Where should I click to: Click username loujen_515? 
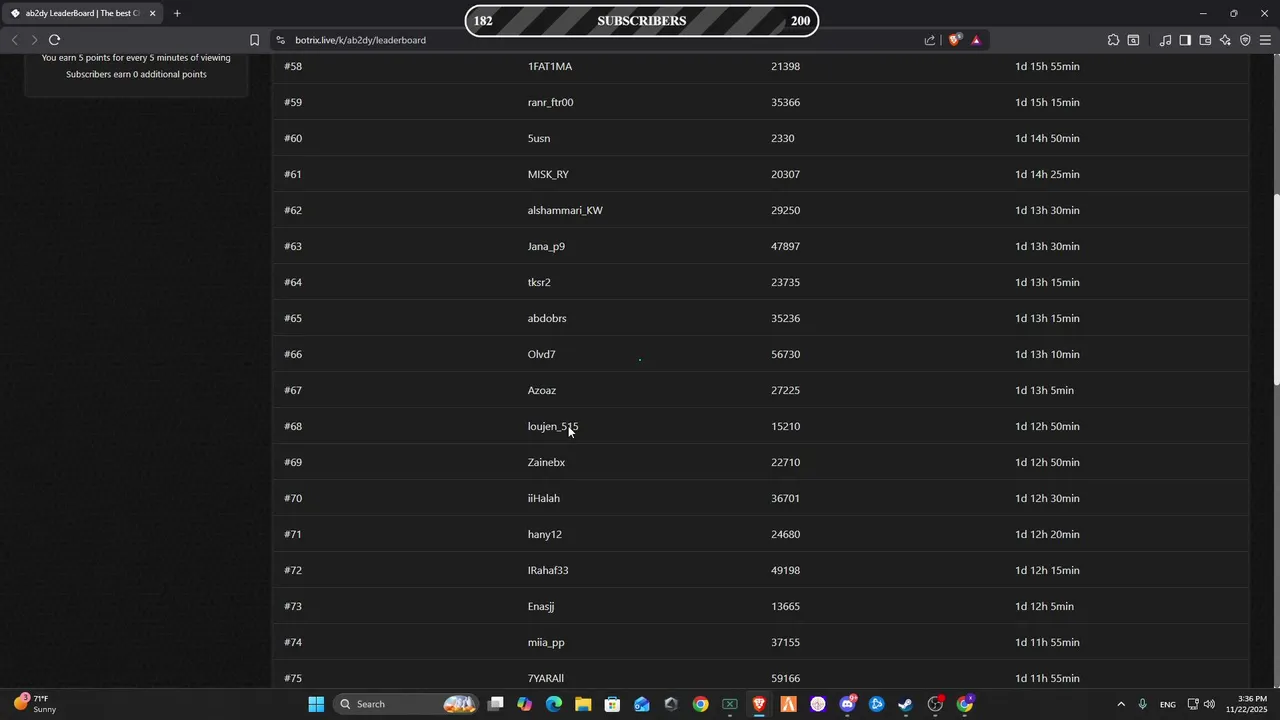[553, 426]
